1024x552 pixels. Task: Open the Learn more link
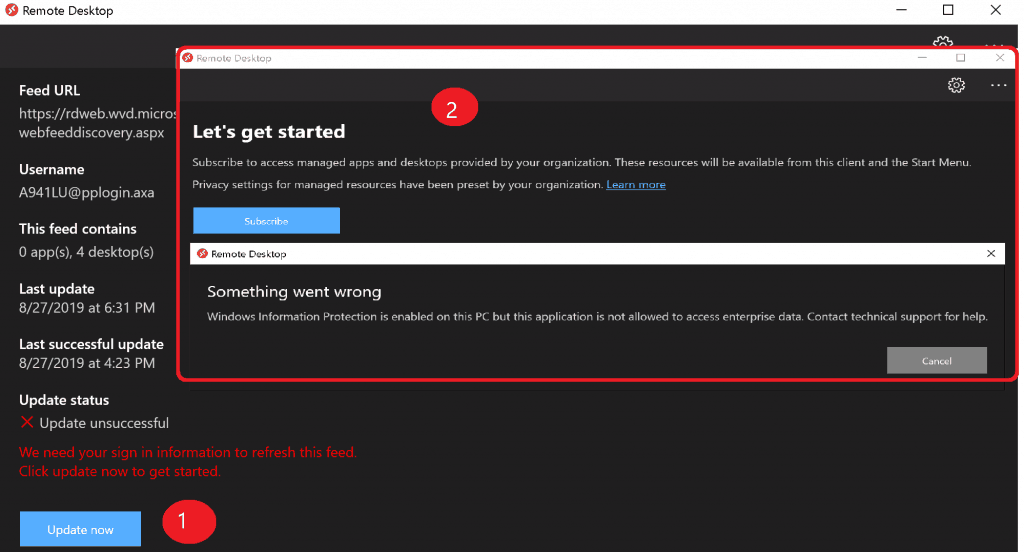tap(635, 185)
